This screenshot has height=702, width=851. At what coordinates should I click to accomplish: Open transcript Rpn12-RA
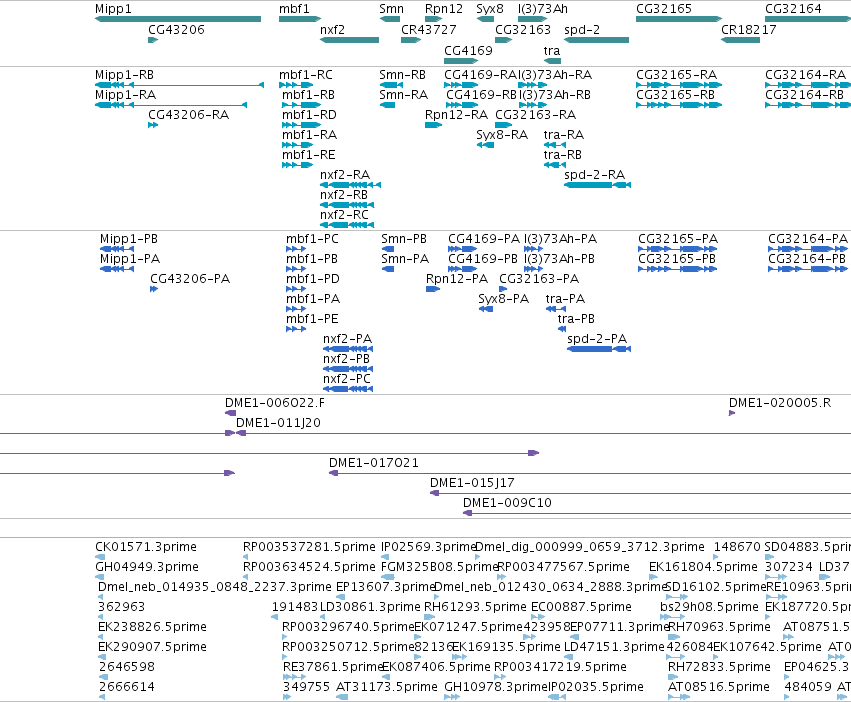pos(434,125)
